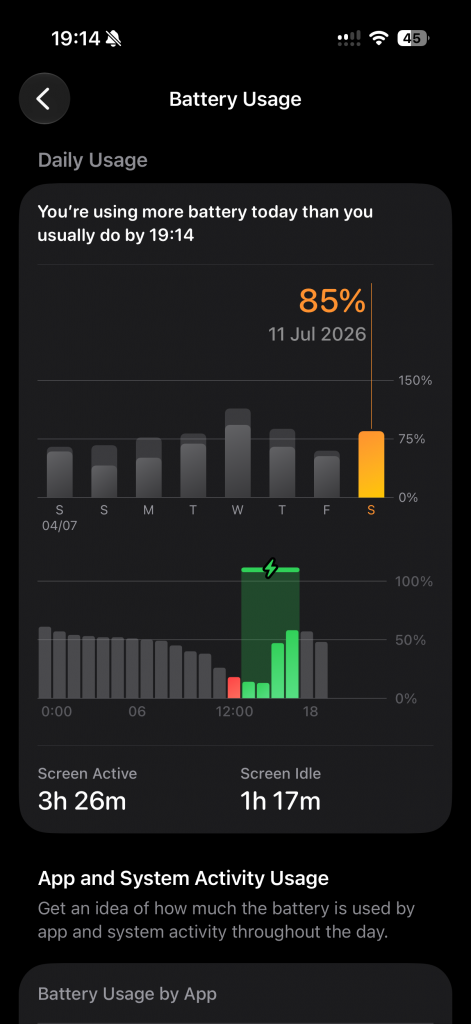Tap the Screen Idle 1h 17m stat
471x1024 pixels.
click(x=281, y=790)
